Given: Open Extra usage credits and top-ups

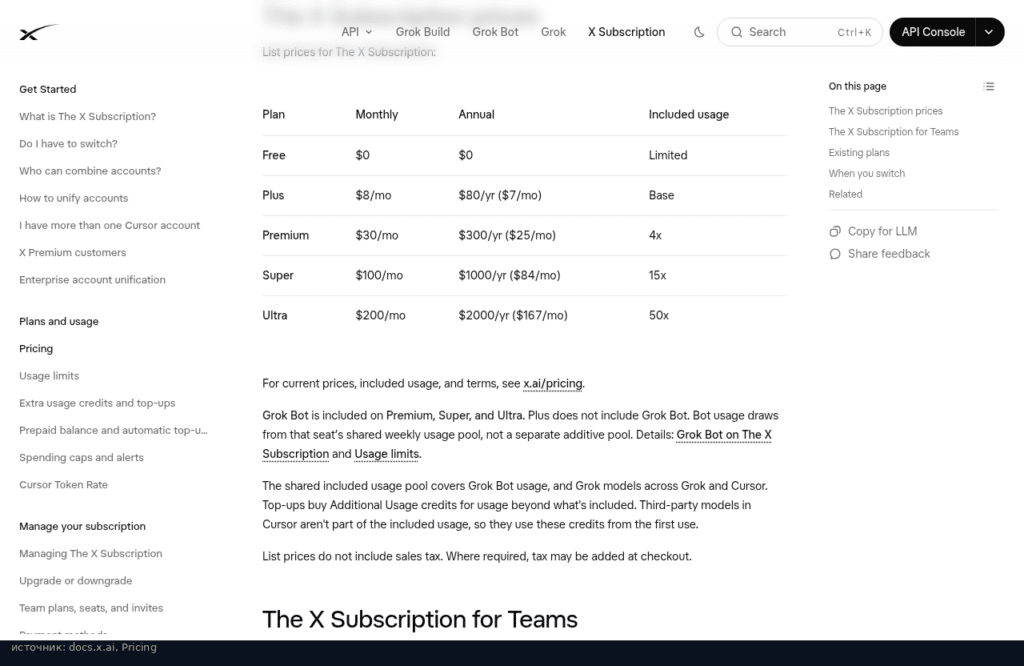Looking at the screenshot, I should point(97,404).
